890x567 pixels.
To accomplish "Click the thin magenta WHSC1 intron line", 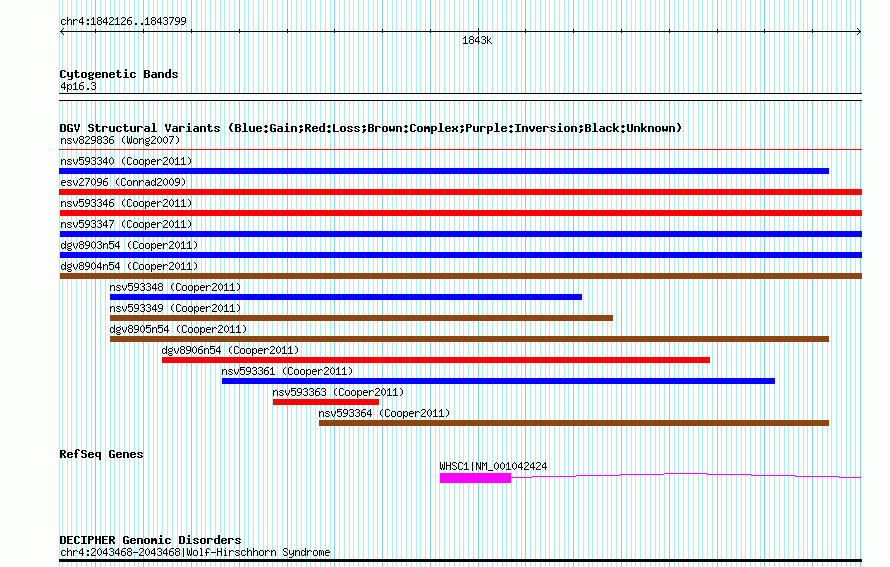I will pyautogui.click(x=686, y=475).
